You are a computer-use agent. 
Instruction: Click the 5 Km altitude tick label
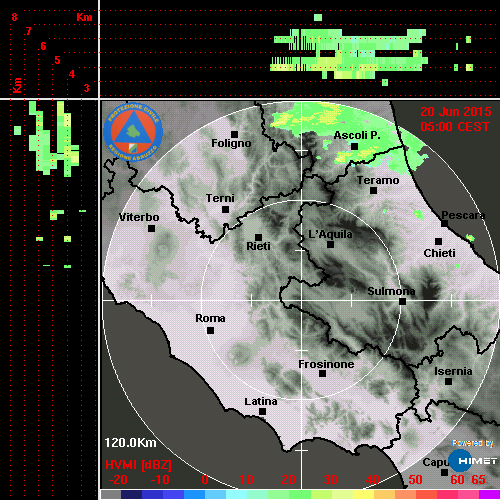coord(57,60)
